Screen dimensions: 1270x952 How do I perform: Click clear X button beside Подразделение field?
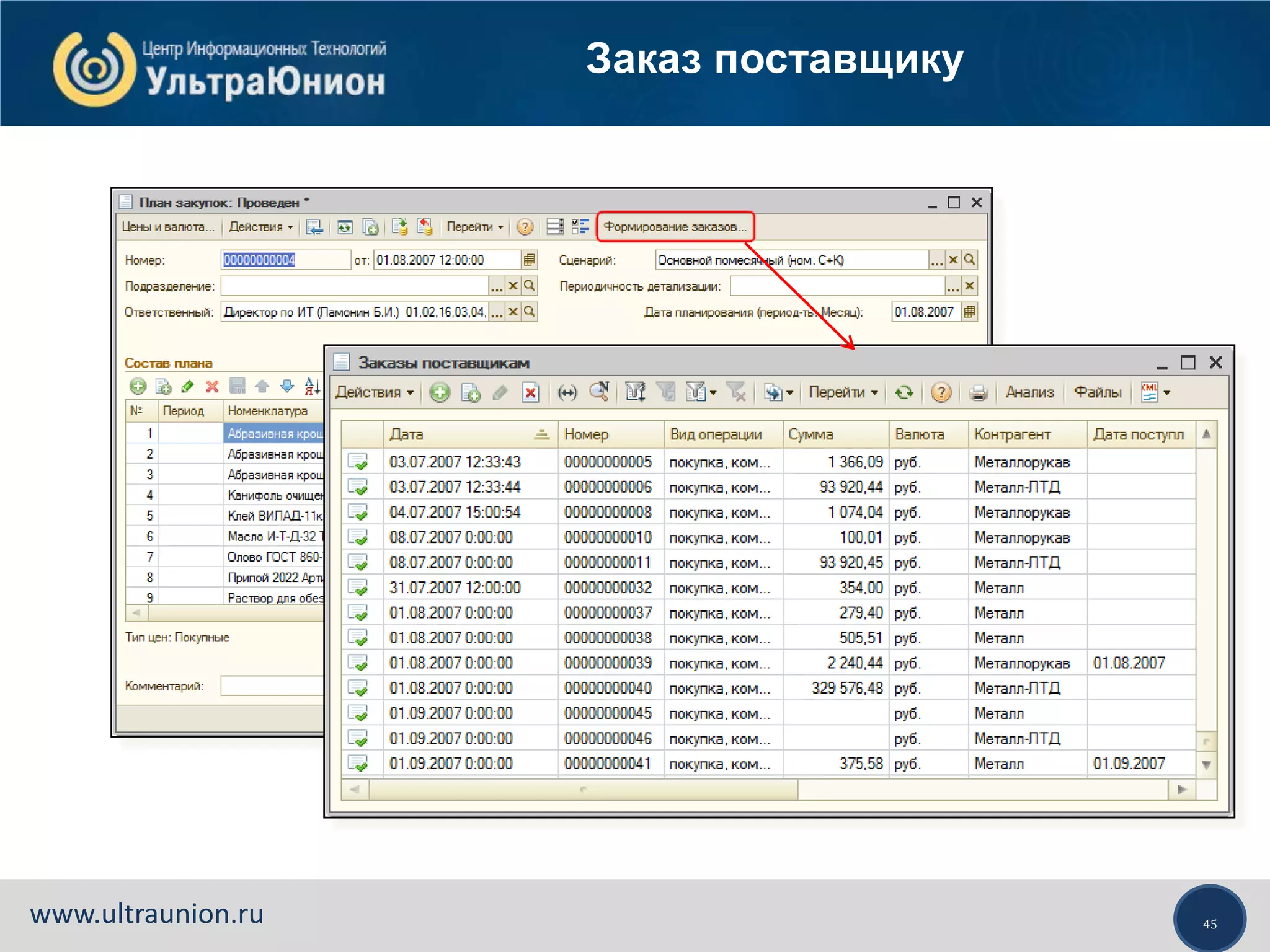[513, 286]
